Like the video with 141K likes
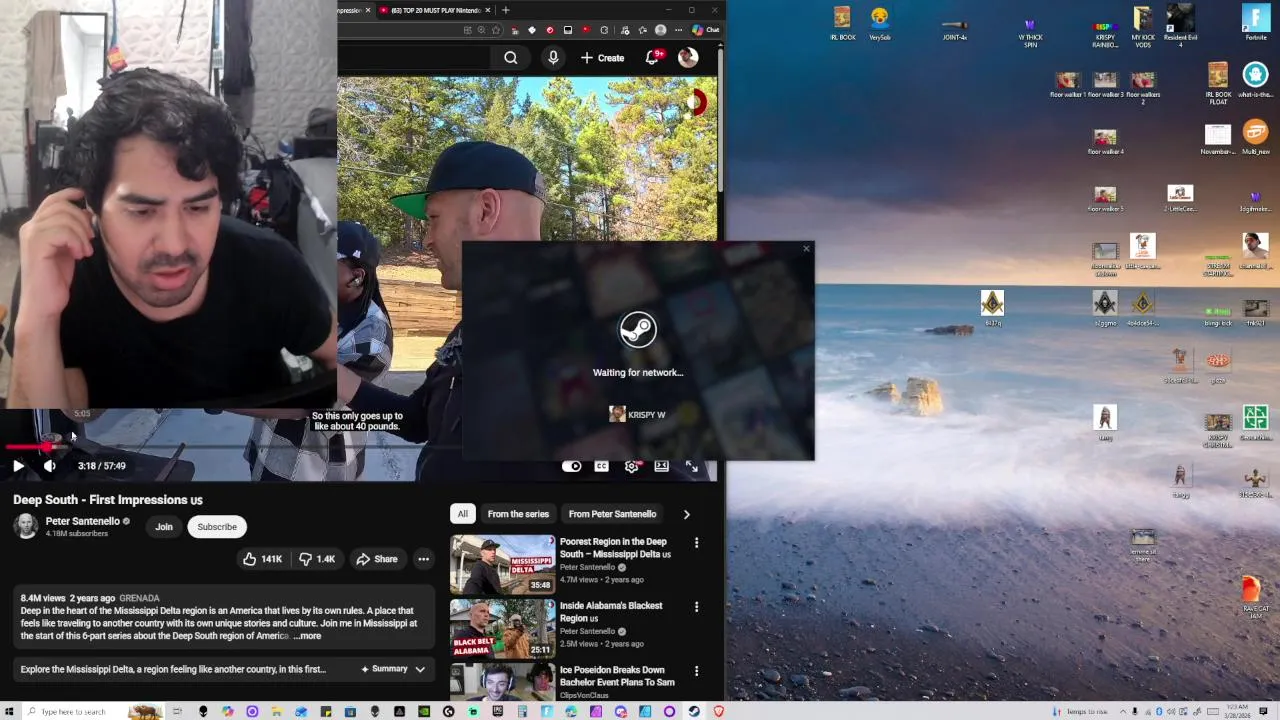Image resolution: width=1280 pixels, height=720 pixels. click(x=262, y=559)
